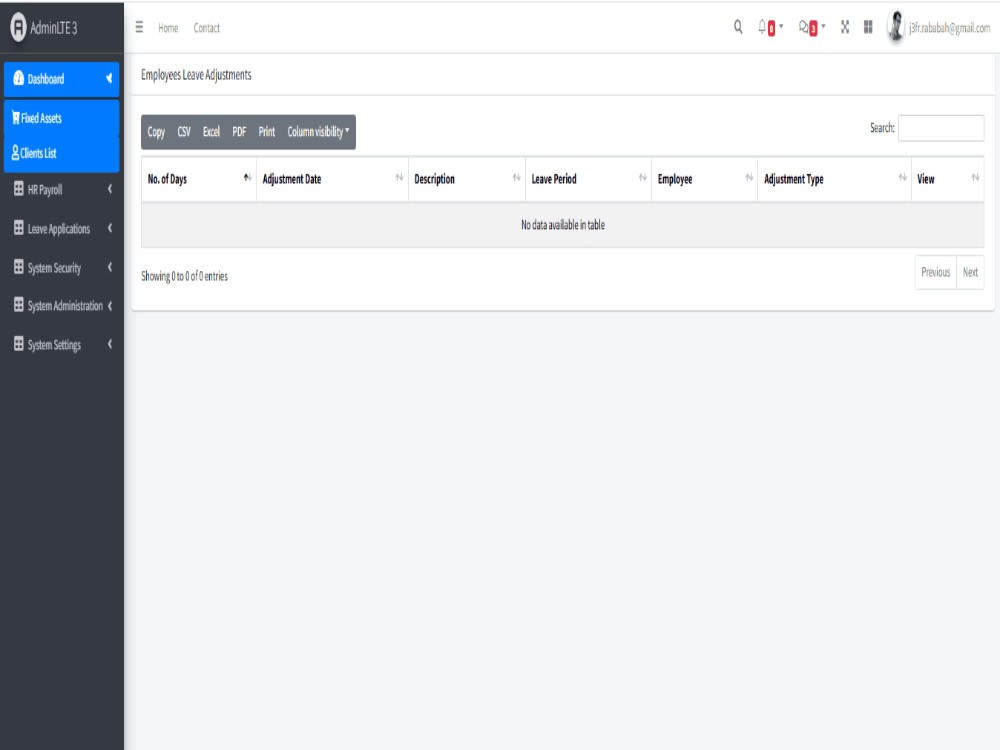The height and width of the screenshot is (750, 1000).
Task: Open the System Administration menu label
Action: (65, 306)
